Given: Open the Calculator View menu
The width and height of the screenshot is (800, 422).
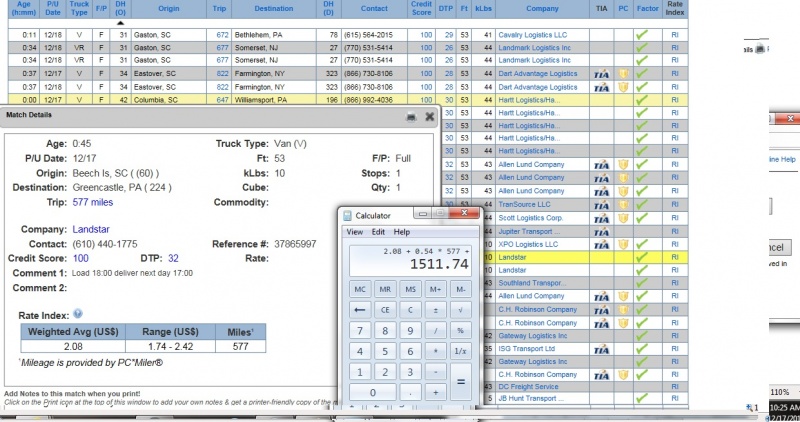Looking at the screenshot, I should [x=355, y=232].
